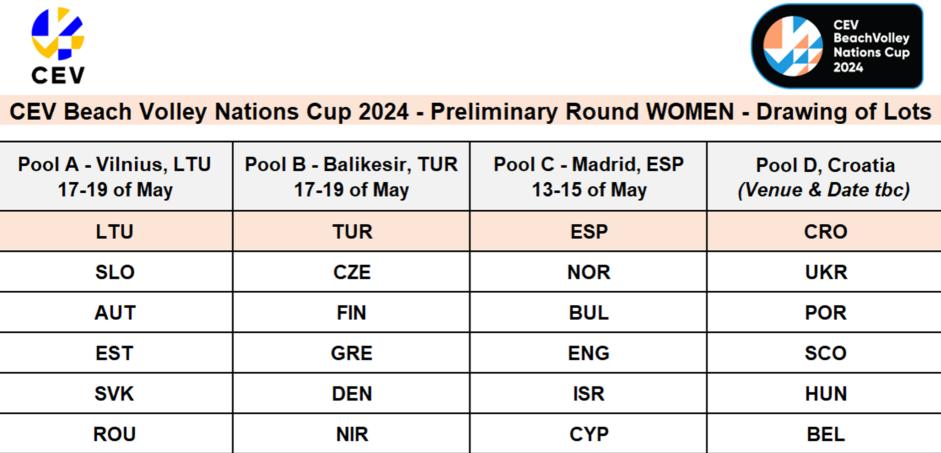This screenshot has height=453, width=941.
Task: Click the ENG cell in Pool C
Action: [588, 353]
